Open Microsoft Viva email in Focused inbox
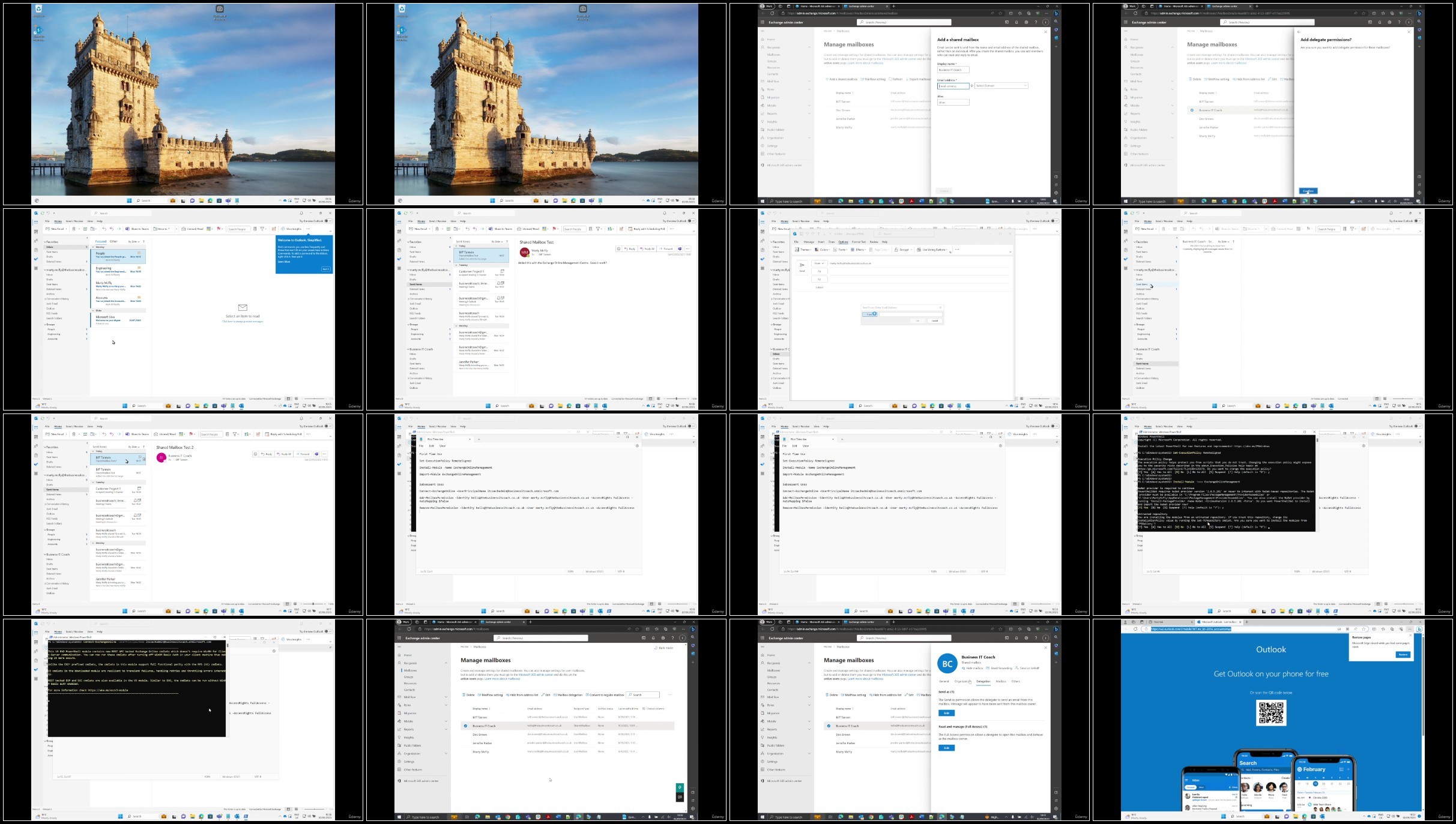This screenshot has height=824, width=1456. tap(118, 320)
